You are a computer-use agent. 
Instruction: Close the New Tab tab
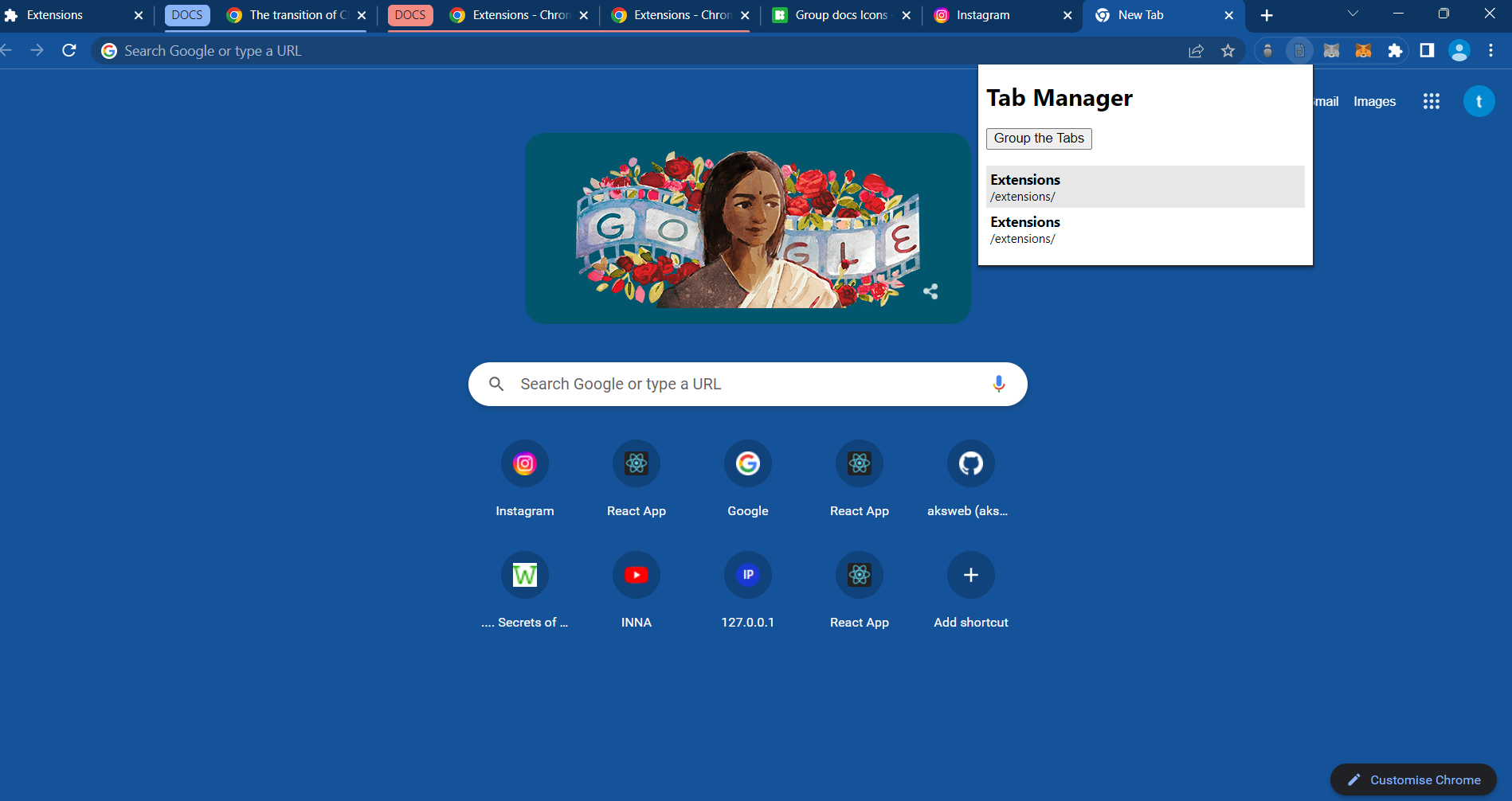(1228, 15)
